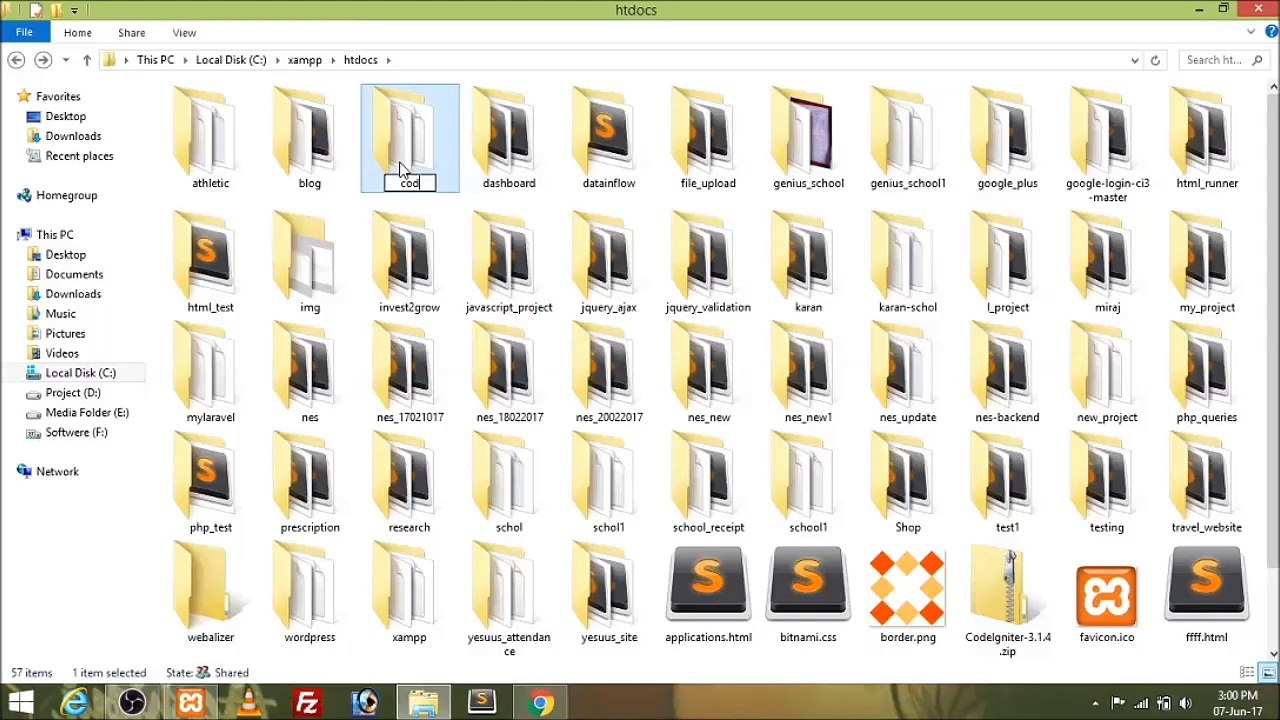Open XAMPP control panel from taskbar
The width and height of the screenshot is (1280, 720).
pyautogui.click(x=190, y=703)
